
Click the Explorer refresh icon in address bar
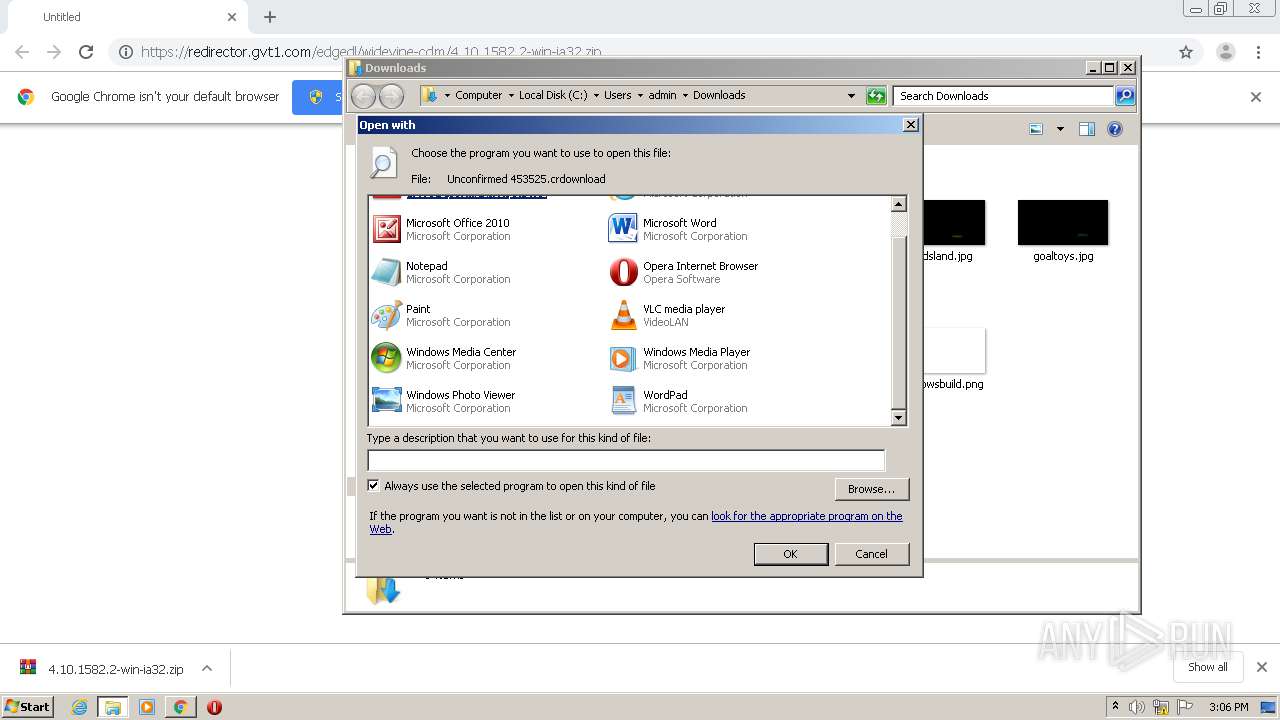coord(876,96)
